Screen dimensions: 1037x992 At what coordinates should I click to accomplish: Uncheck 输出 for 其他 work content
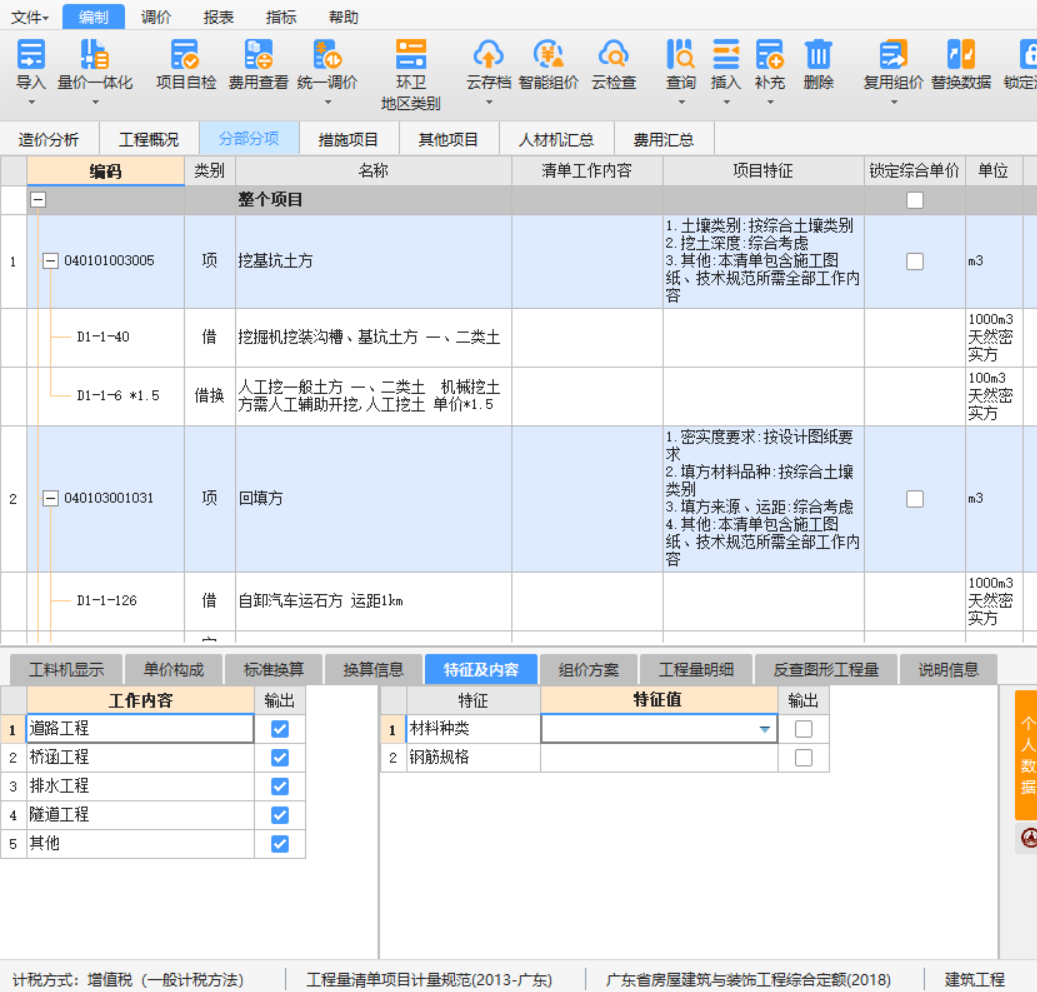(x=280, y=844)
